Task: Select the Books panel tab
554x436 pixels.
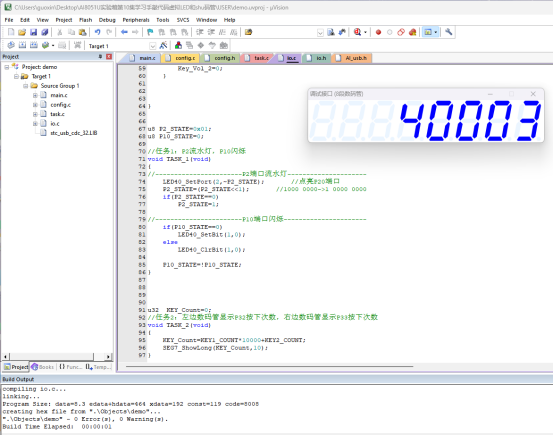Action: tap(43, 367)
